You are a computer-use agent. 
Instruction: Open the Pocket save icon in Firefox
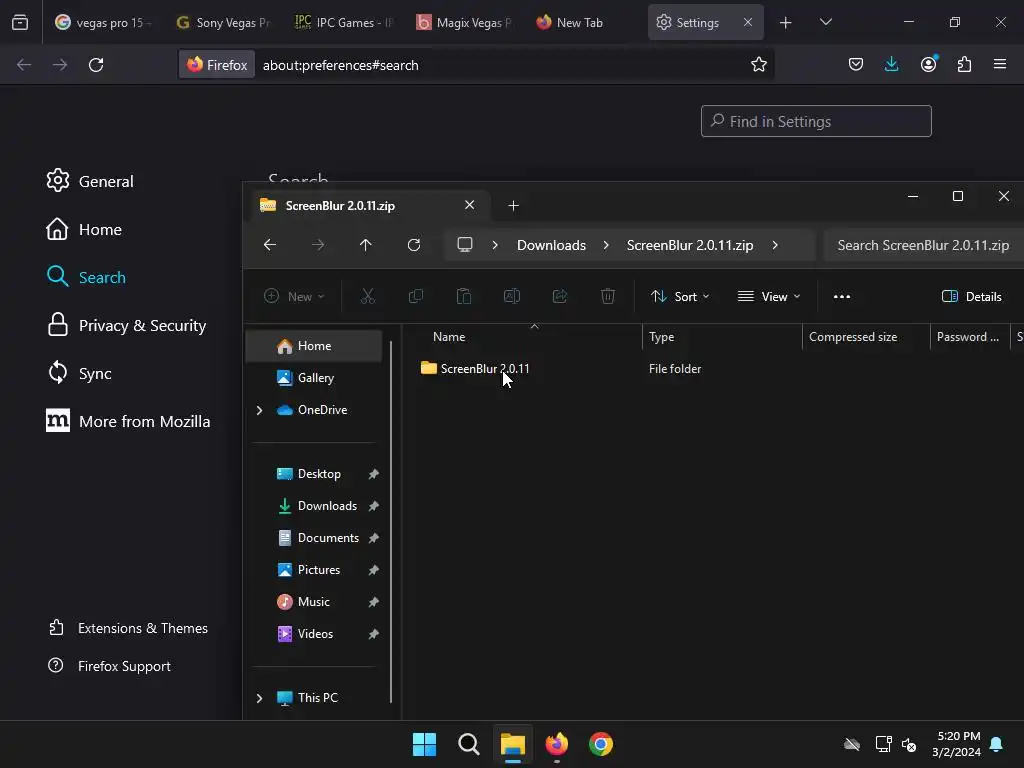(856, 64)
